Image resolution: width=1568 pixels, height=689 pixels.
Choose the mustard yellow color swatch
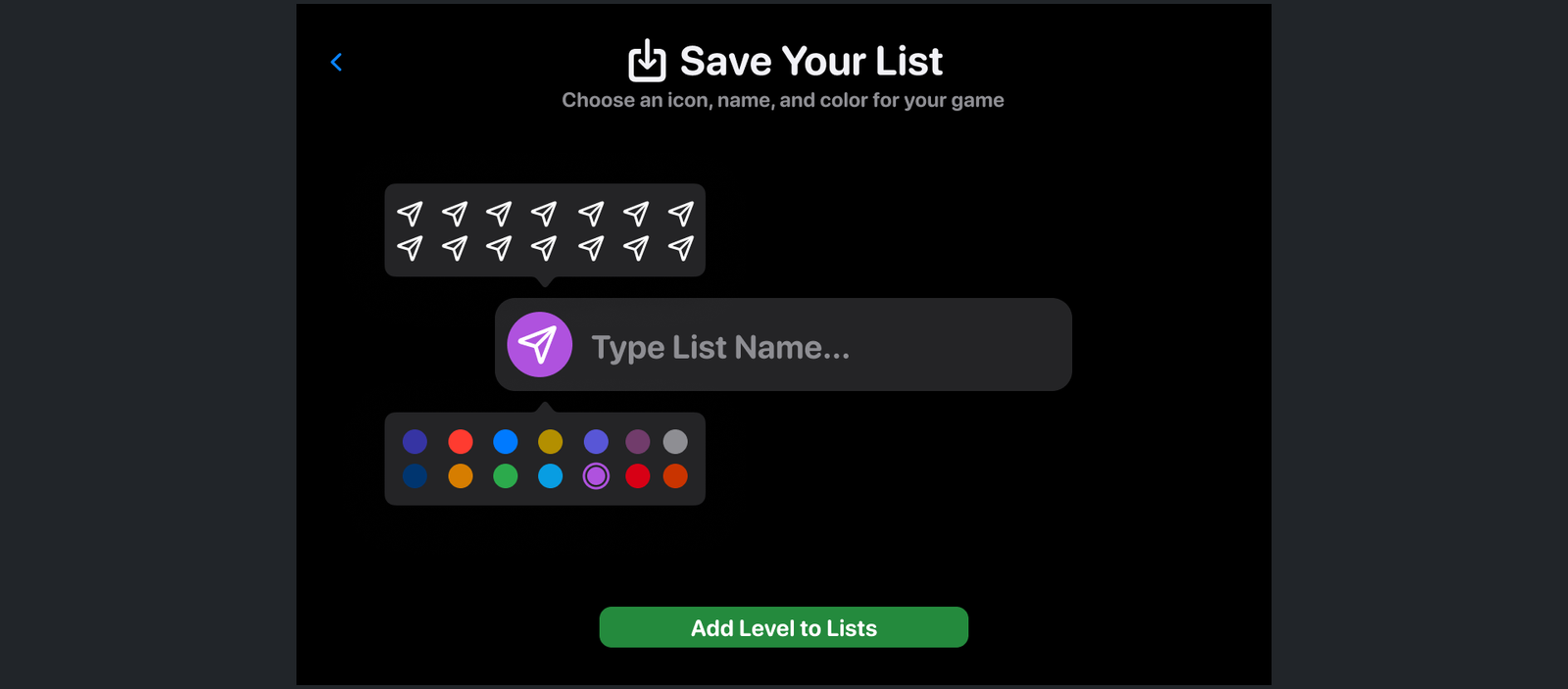point(551,442)
